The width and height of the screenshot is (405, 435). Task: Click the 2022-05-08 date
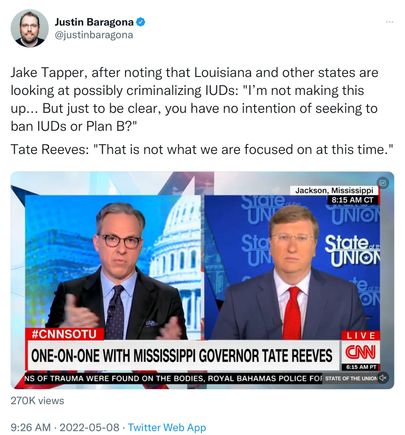(x=90, y=427)
